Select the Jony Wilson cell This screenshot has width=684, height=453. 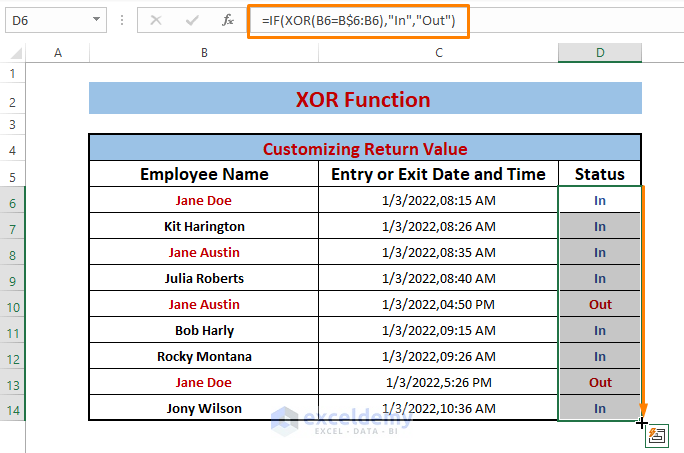click(x=204, y=408)
